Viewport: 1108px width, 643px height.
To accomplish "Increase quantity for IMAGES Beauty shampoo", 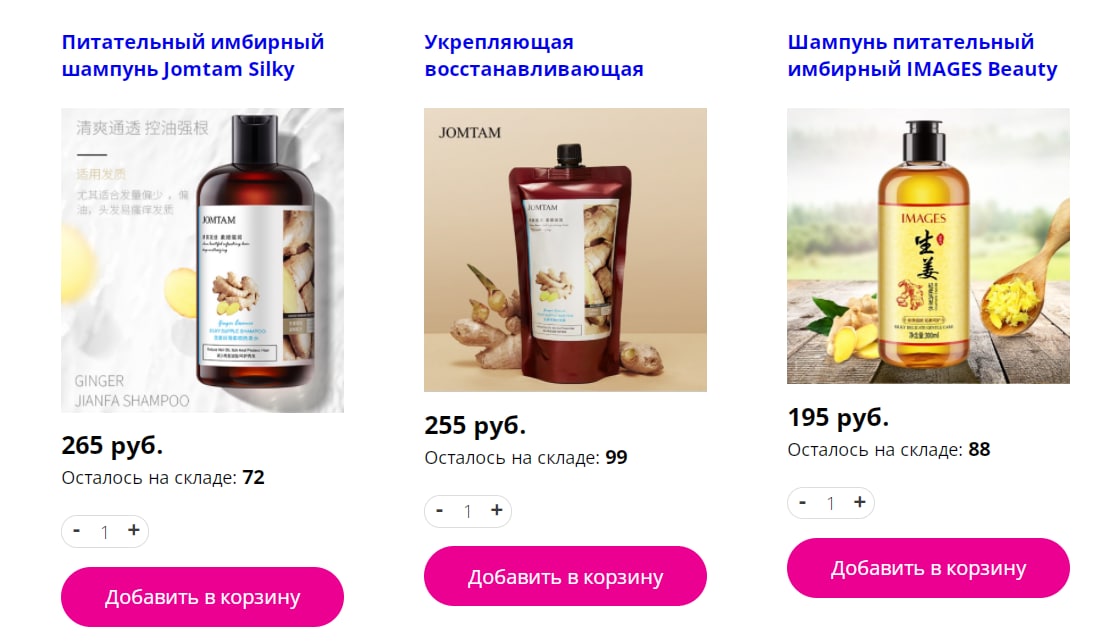I will point(859,502).
